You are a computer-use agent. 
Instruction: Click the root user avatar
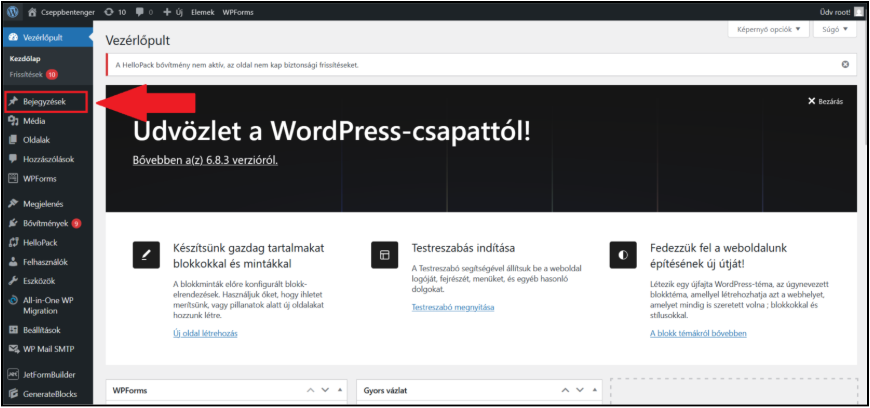tap(858, 12)
